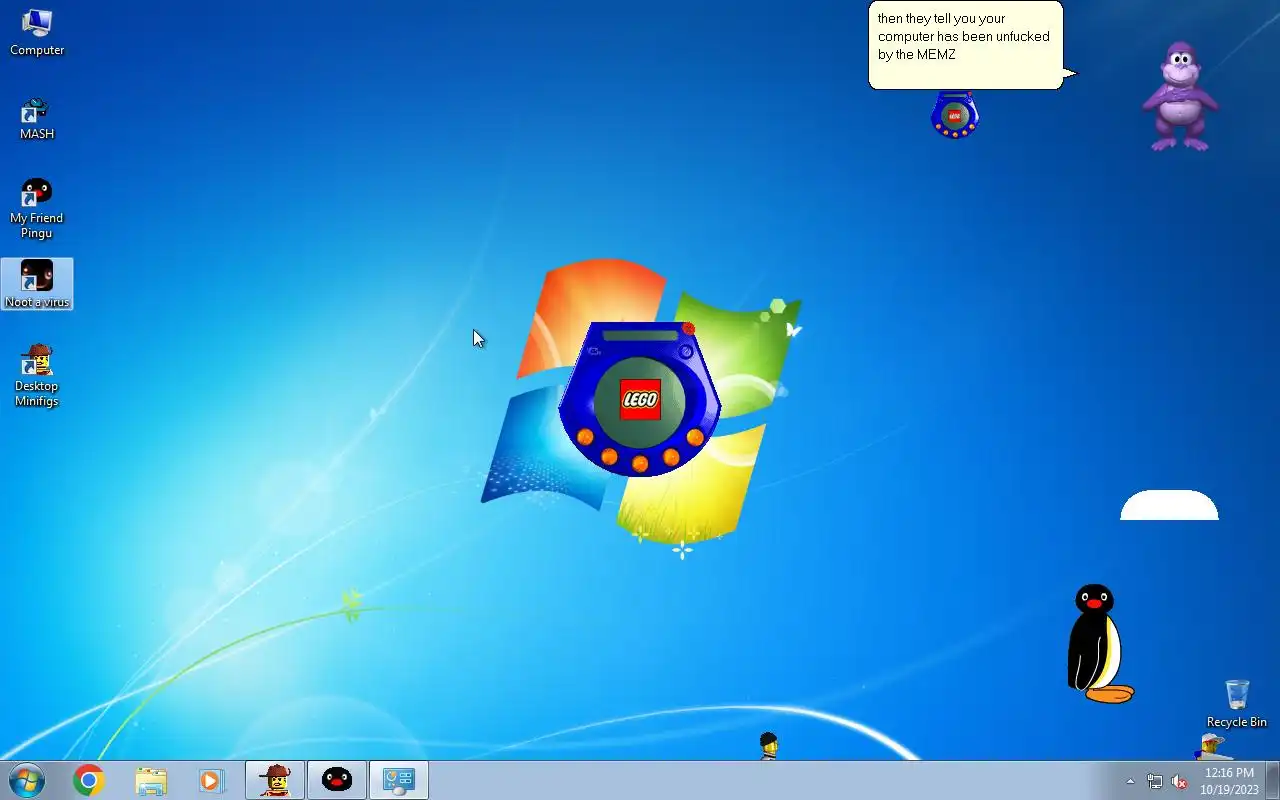Click BonziBuddy's speech bubble text
This screenshot has width=1280, height=800.
click(964, 36)
